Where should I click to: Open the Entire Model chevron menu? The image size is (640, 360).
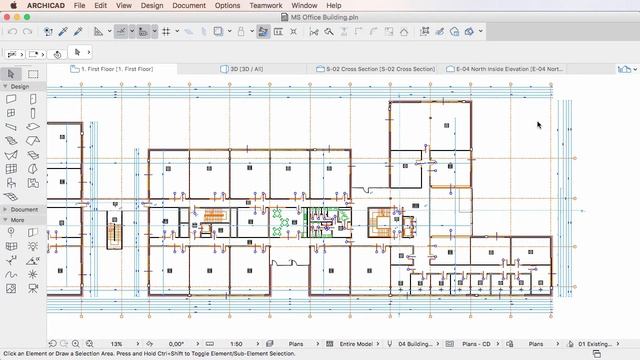tap(378, 344)
